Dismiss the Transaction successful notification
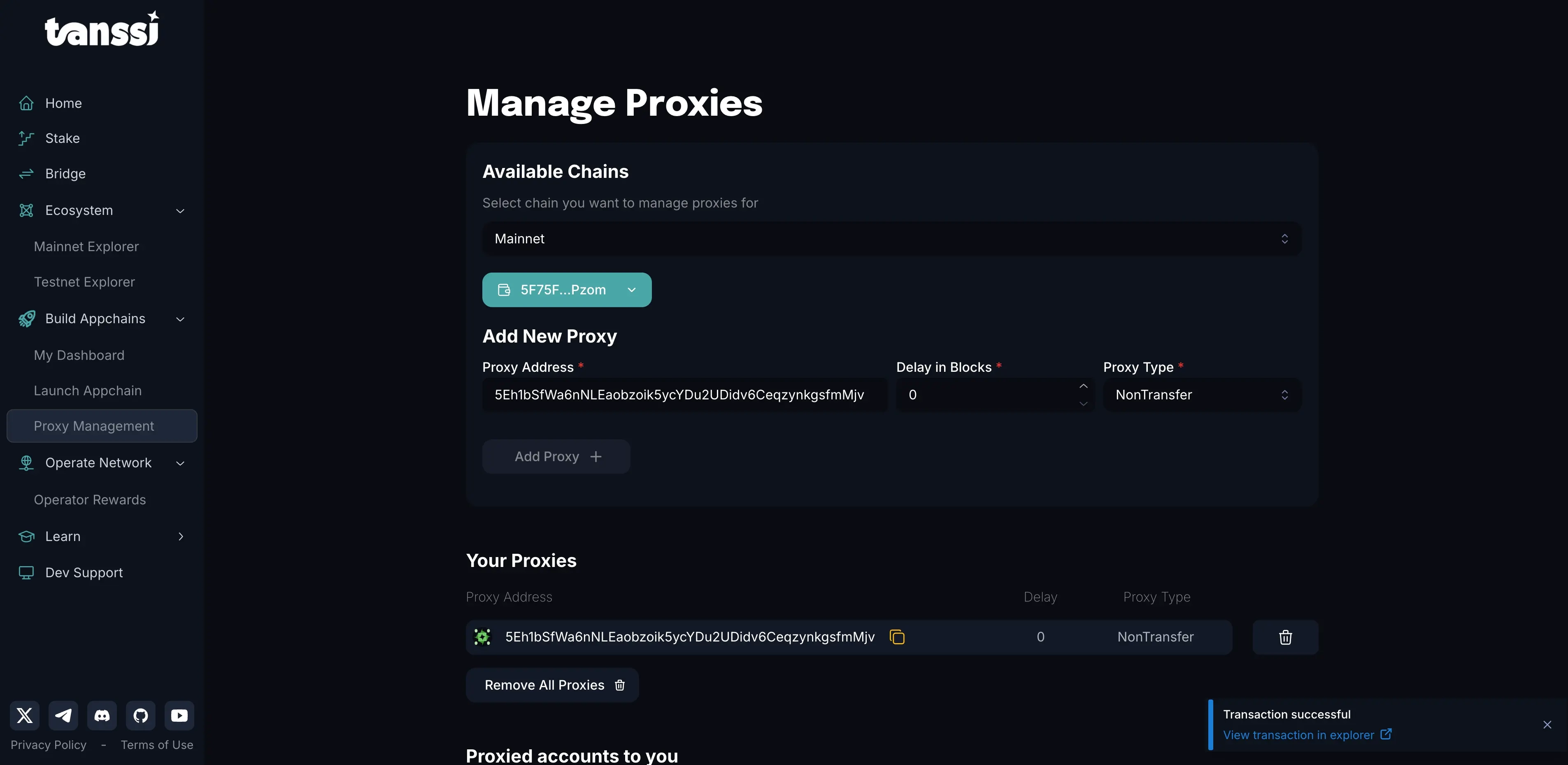The width and height of the screenshot is (1568, 765). pyautogui.click(x=1547, y=725)
